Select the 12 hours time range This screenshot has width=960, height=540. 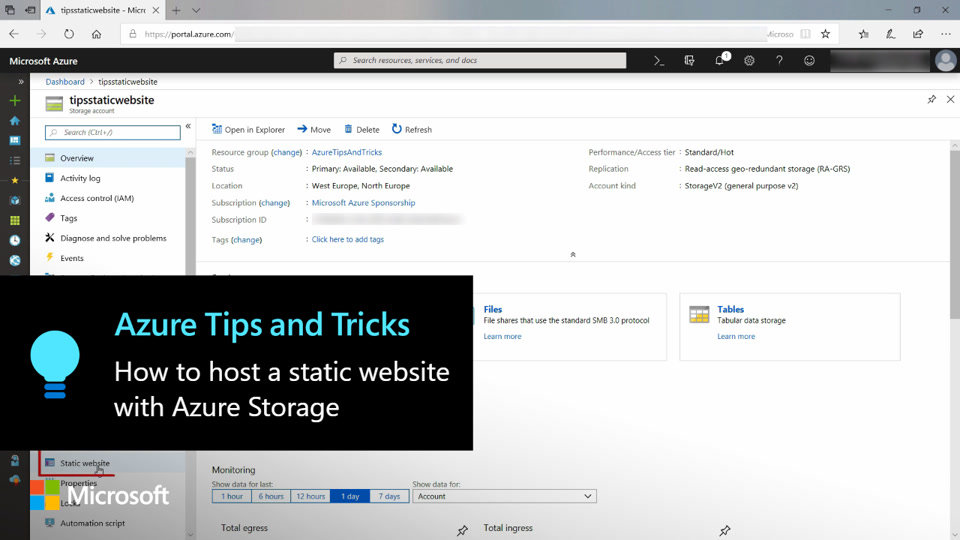coord(310,496)
